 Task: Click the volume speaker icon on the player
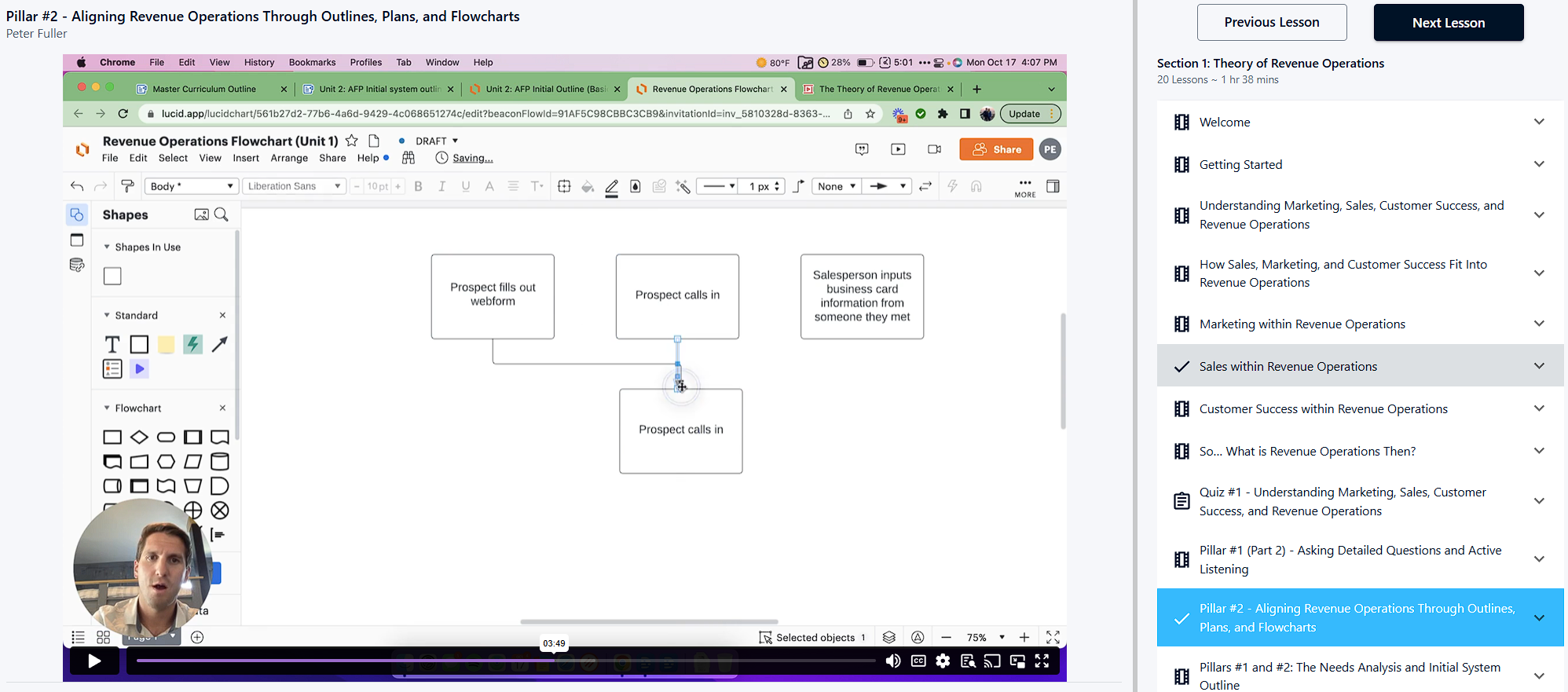[x=893, y=661]
